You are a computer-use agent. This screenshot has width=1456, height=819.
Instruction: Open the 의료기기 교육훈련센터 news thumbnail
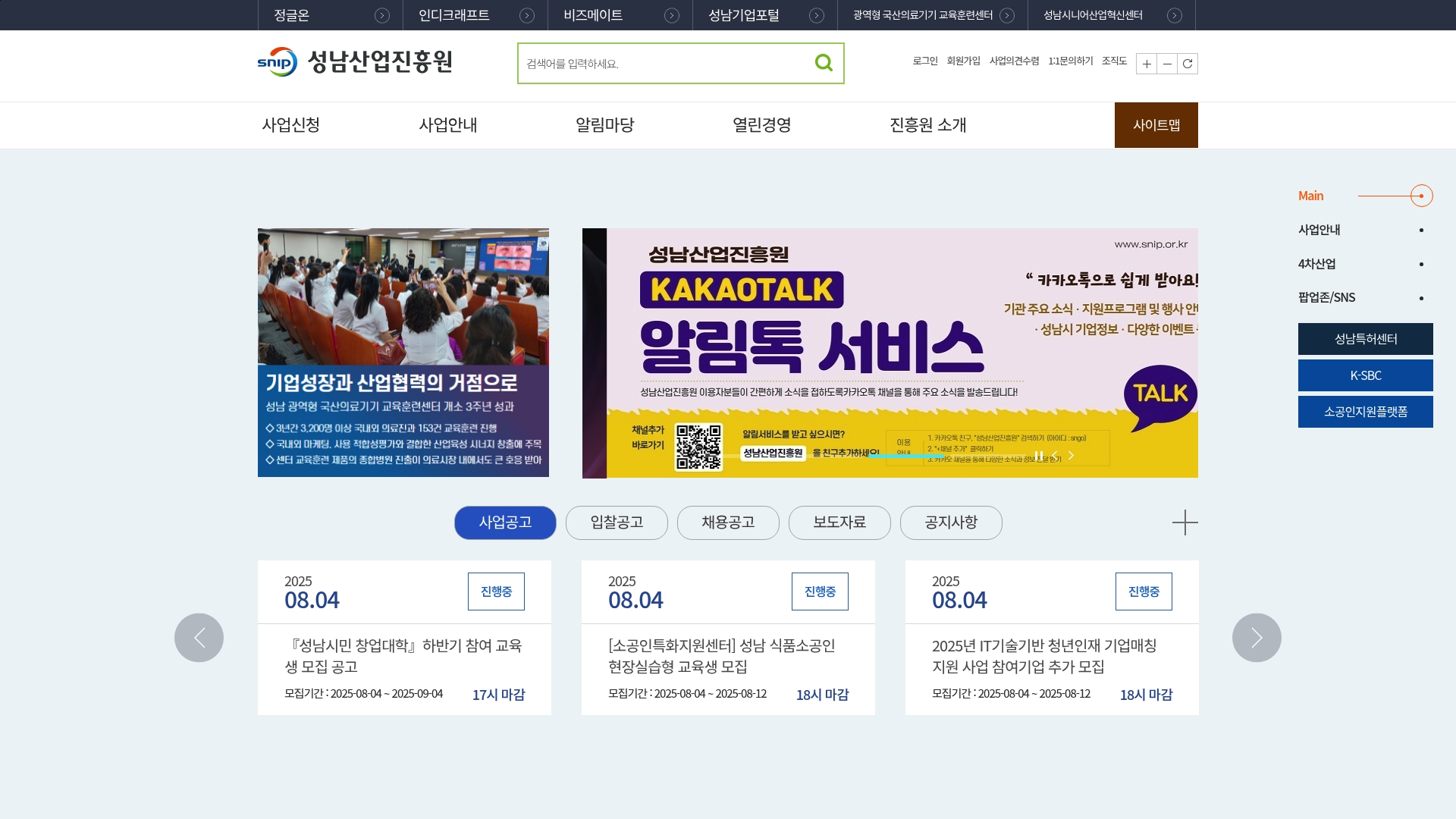pyautogui.click(x=403, y=353)
